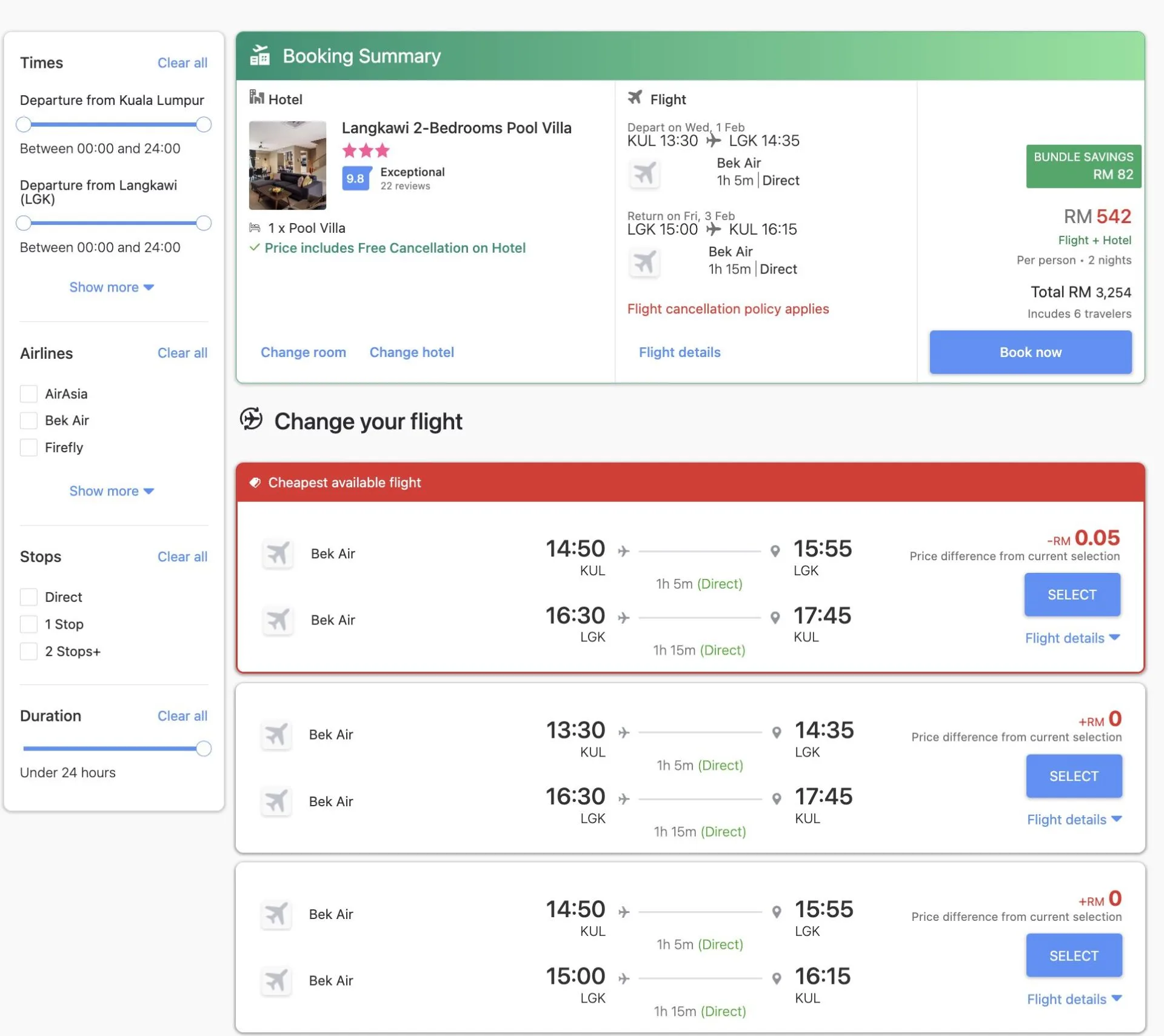
Task: Click the bed icon beside Pool Villa
Action: pos(255,228)
